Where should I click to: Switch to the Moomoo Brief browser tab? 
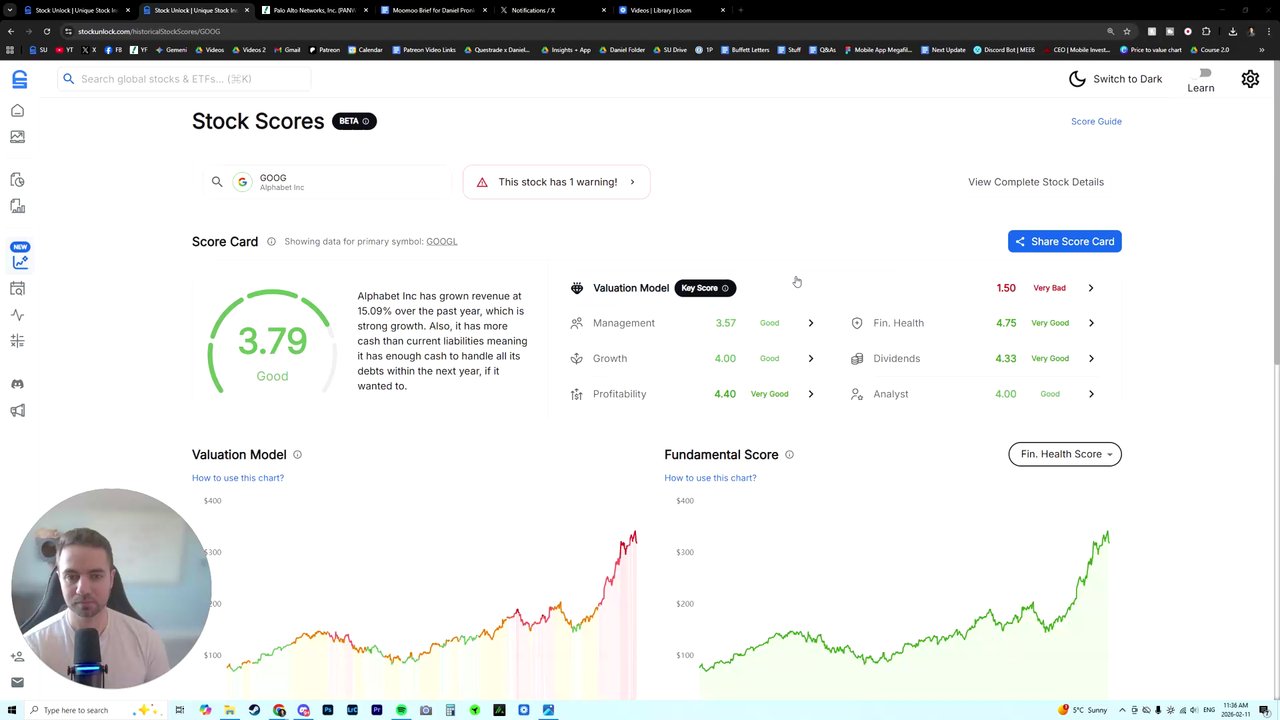click(434, 10)
